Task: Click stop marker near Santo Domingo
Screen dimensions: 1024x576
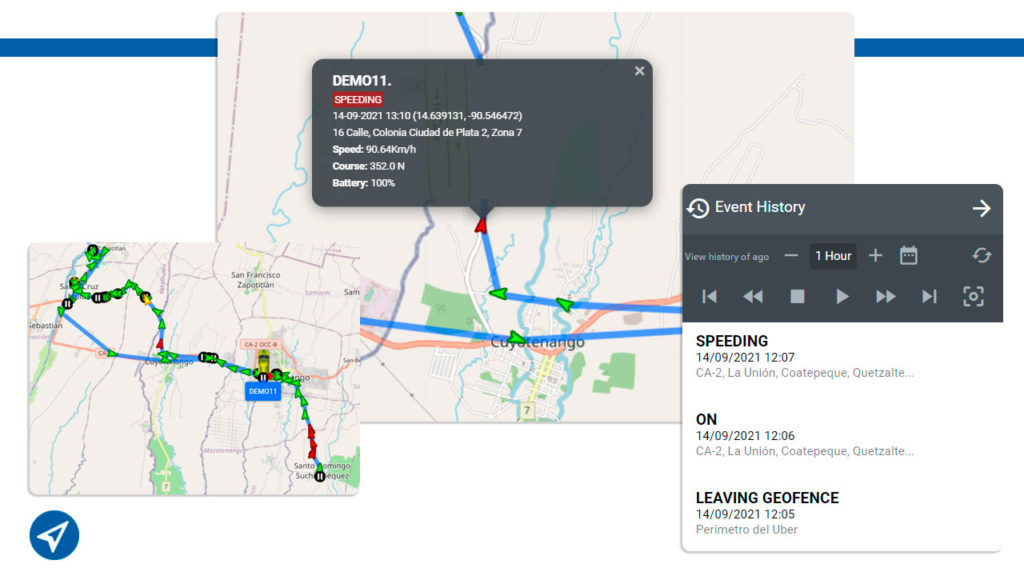Action: pos(319,477)
